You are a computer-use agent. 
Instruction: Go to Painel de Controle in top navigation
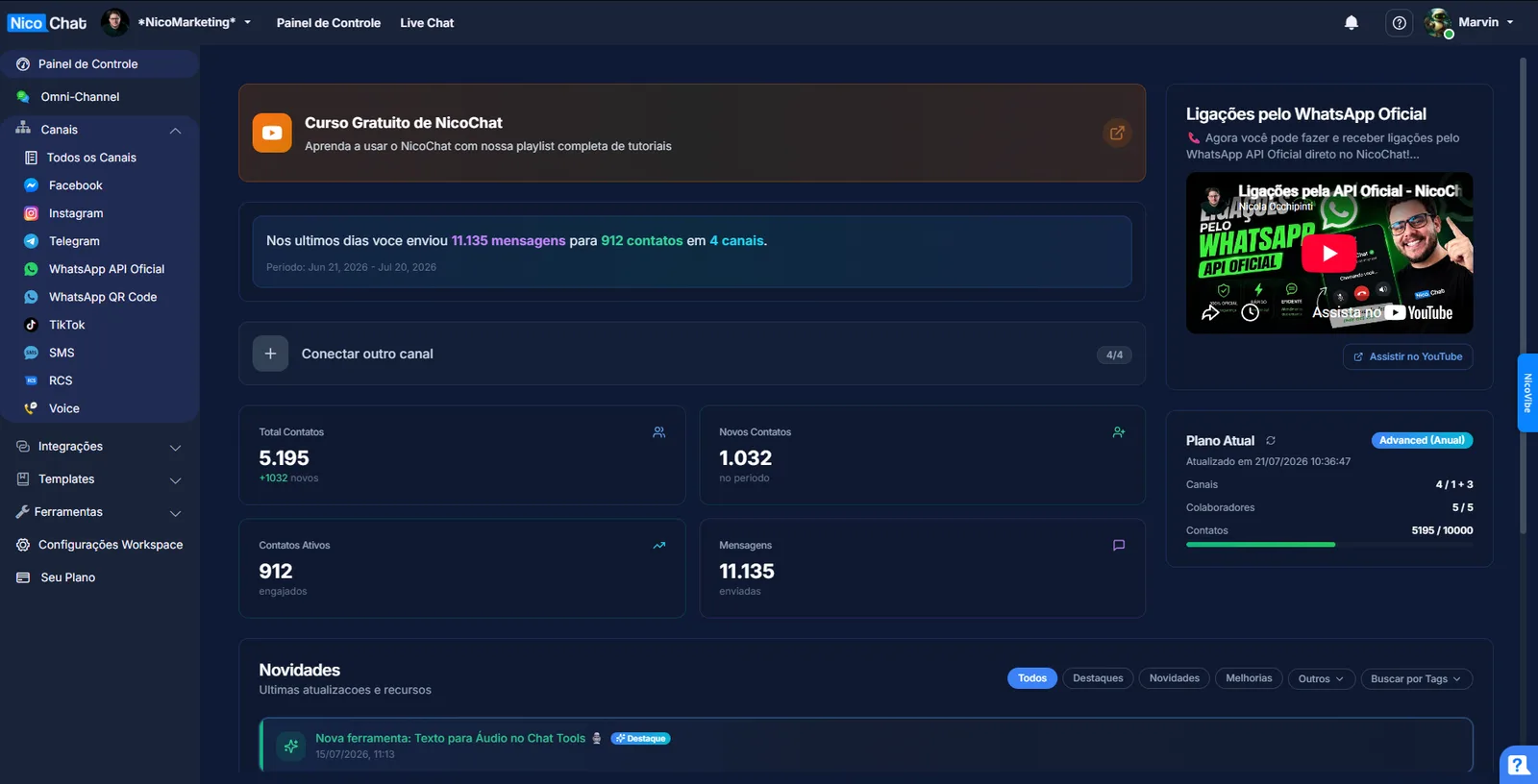[x=329, y=23]
